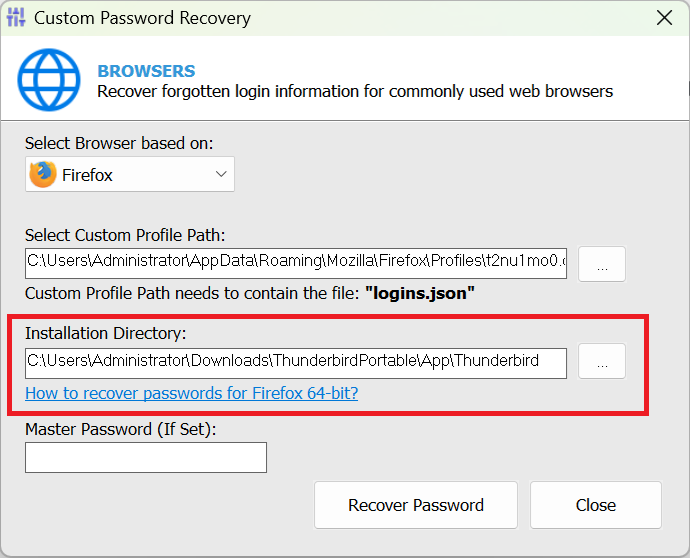Open the Select Browser combo box showing Firefox
The image size is (690, 558).
point(130,174)
